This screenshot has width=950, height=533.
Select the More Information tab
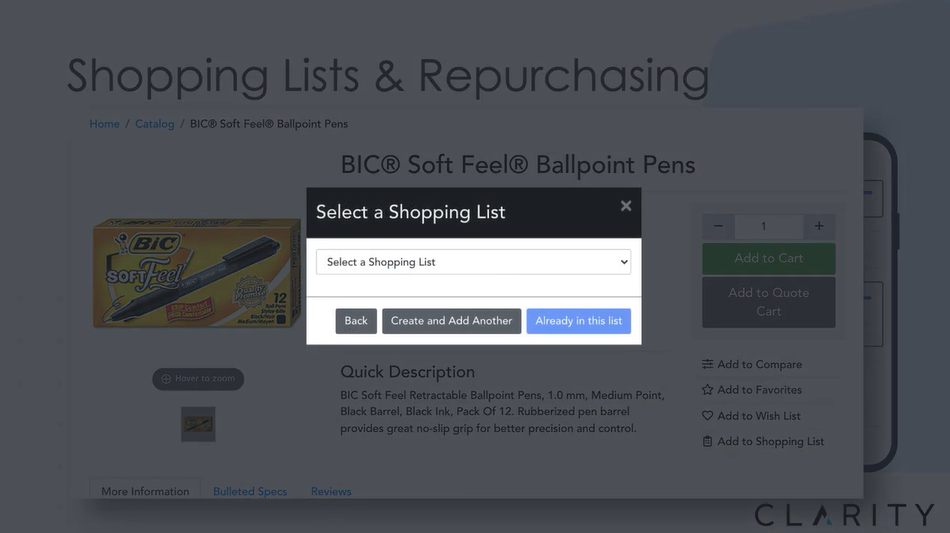click(145, 491)
